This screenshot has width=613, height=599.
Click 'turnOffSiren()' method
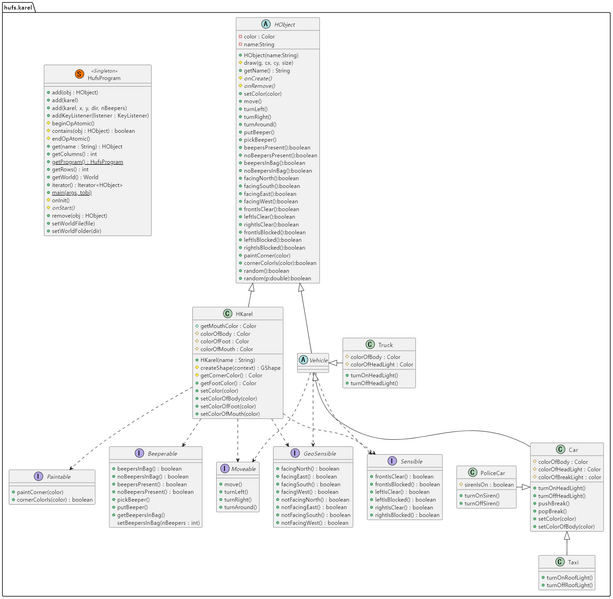tap(482, 503)
